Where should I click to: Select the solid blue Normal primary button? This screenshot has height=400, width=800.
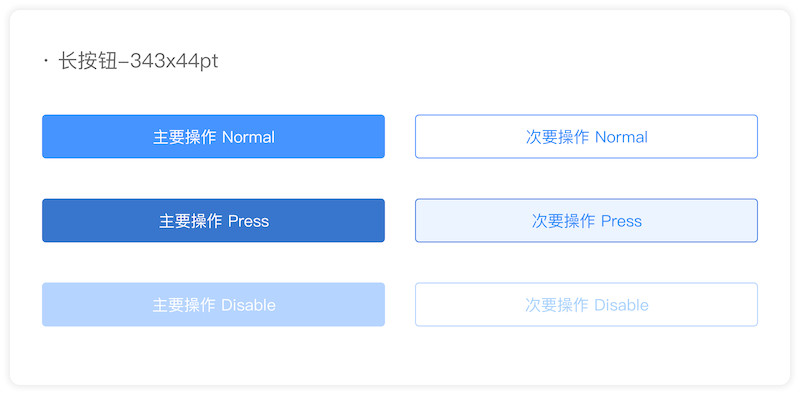click(213, 137)
